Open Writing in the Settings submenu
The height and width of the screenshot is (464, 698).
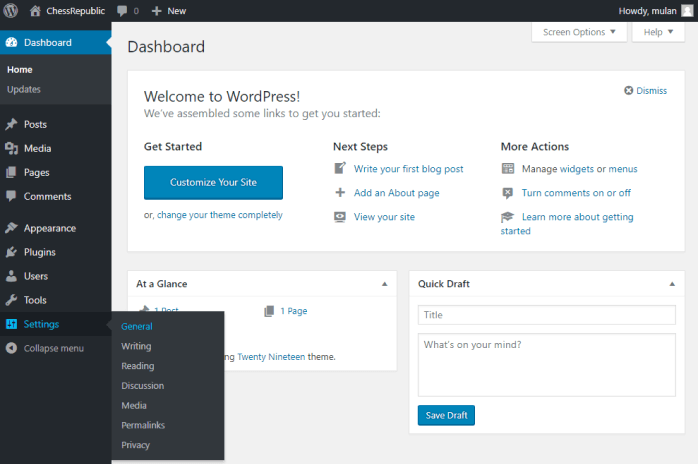136,346
